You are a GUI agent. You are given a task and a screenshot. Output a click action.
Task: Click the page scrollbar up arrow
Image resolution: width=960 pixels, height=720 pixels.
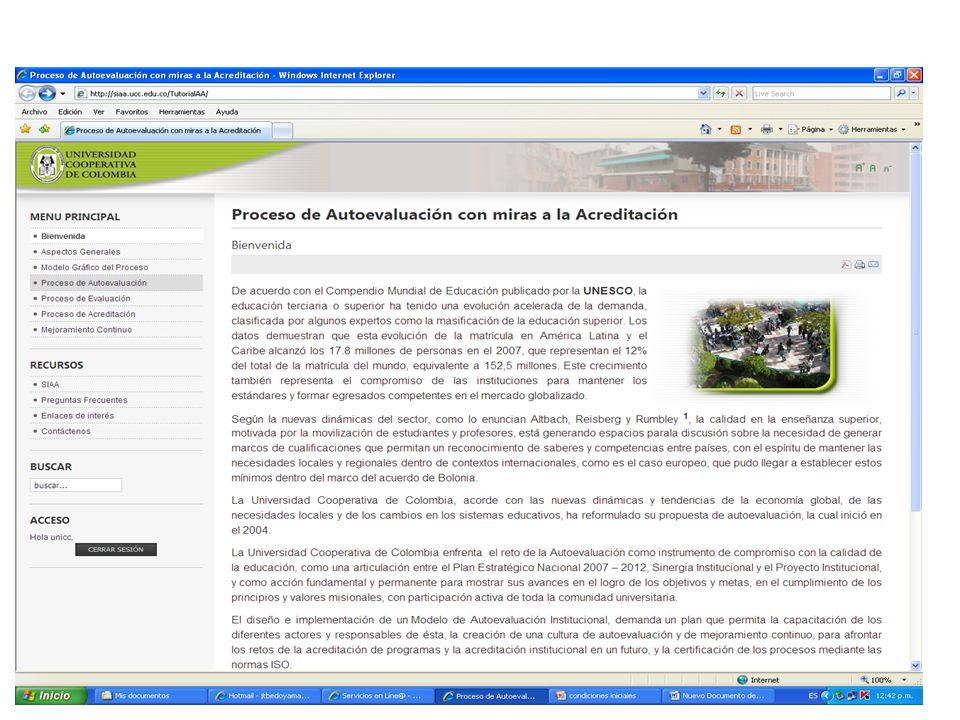tap(915, 148)
